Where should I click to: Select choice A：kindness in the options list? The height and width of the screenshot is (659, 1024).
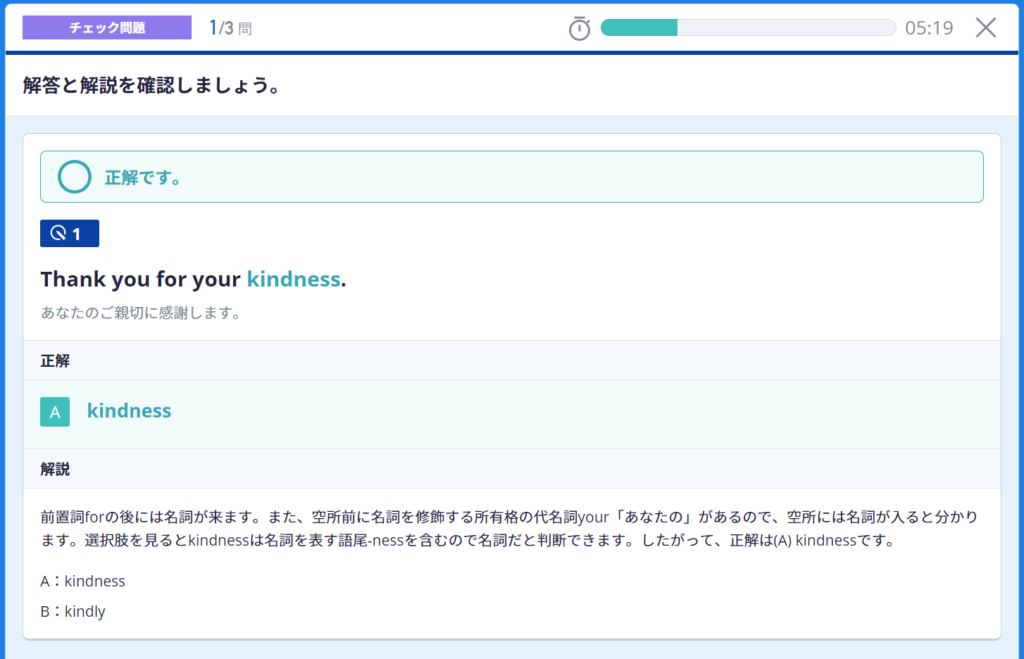tap(83, 581)
